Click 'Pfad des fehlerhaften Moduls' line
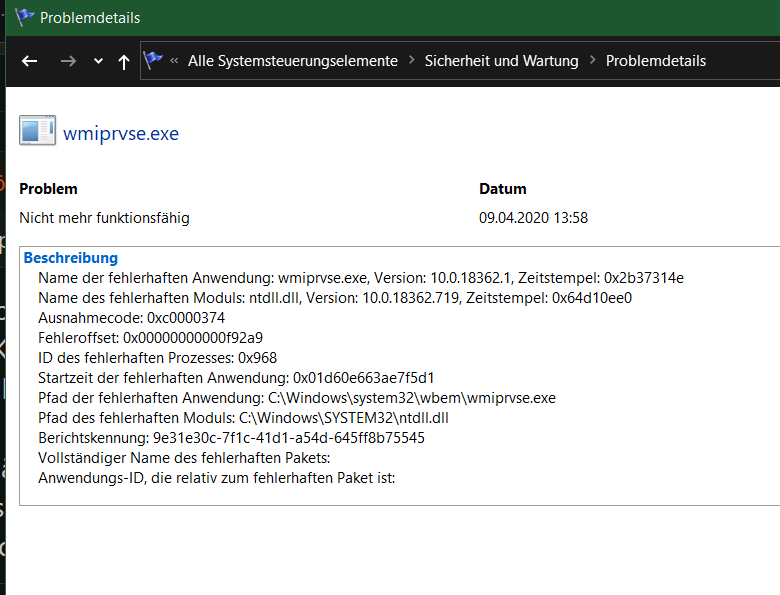780x595 pixels. click(243, 418)
